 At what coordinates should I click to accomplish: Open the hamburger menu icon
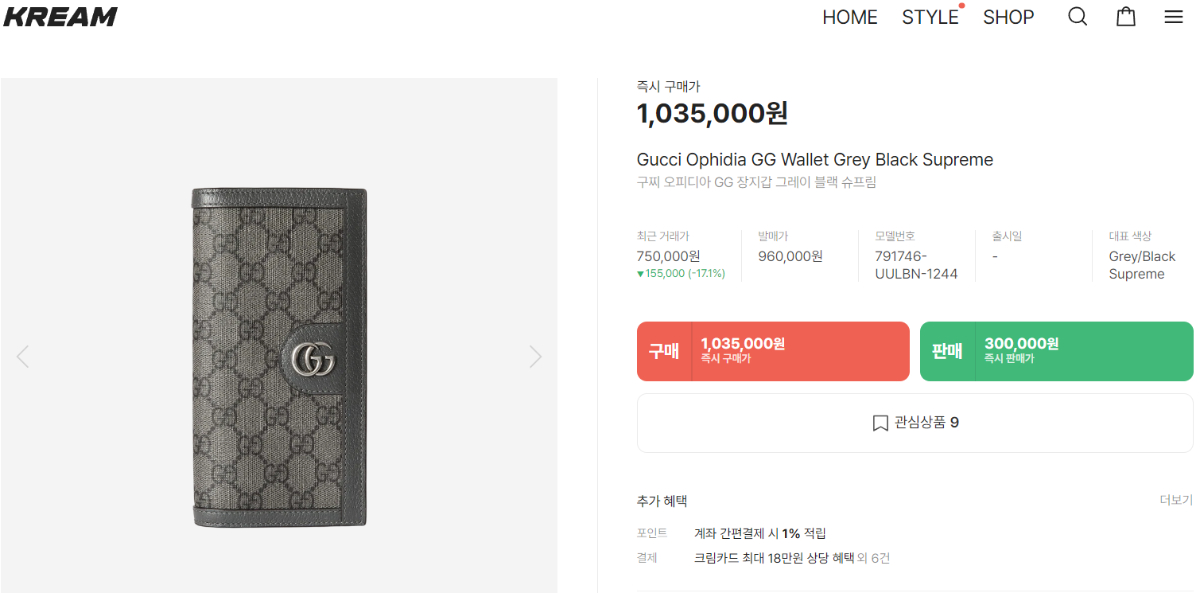click(1174, 17)
